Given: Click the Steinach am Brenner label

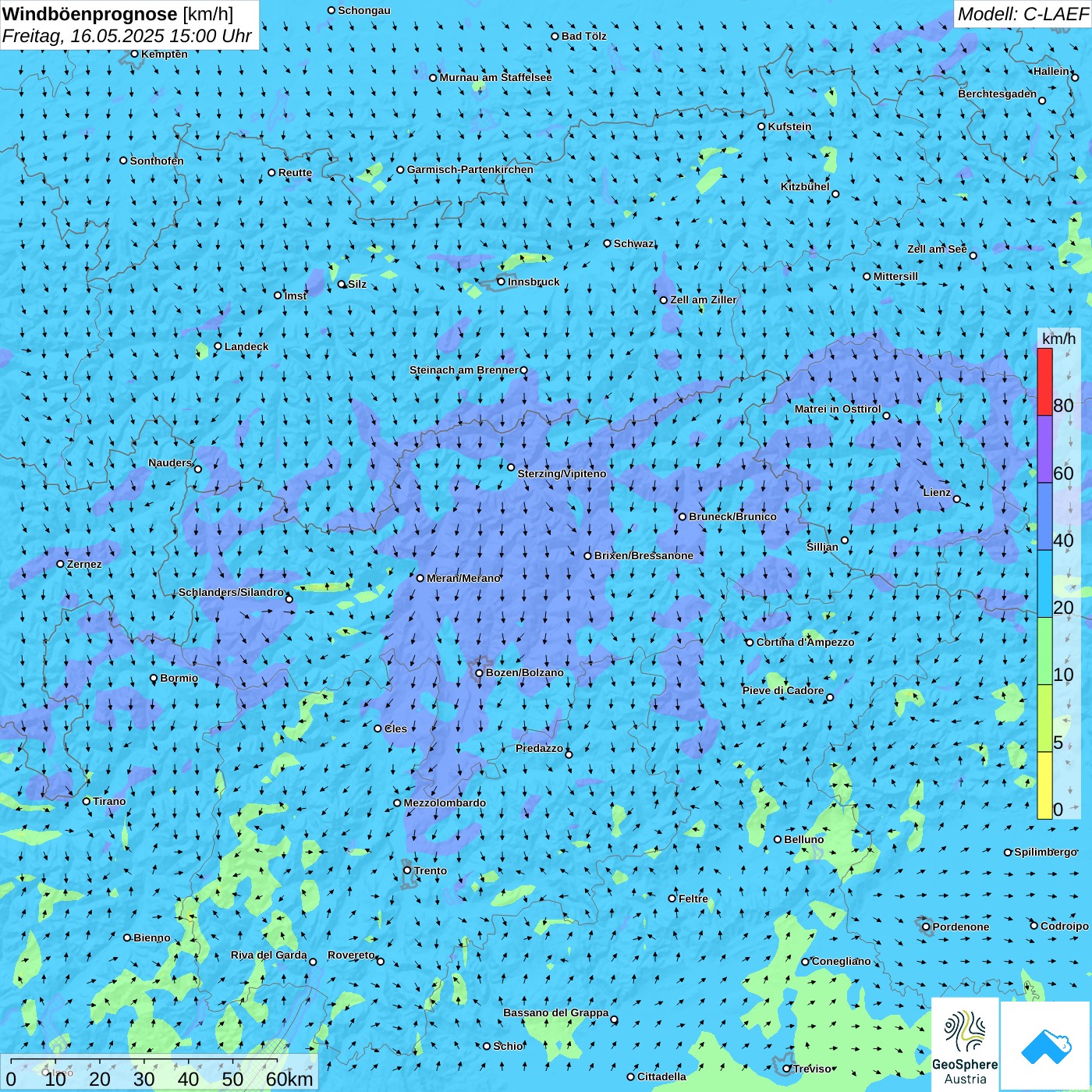Looking at the screenshot, I should (x=464, y=370).
